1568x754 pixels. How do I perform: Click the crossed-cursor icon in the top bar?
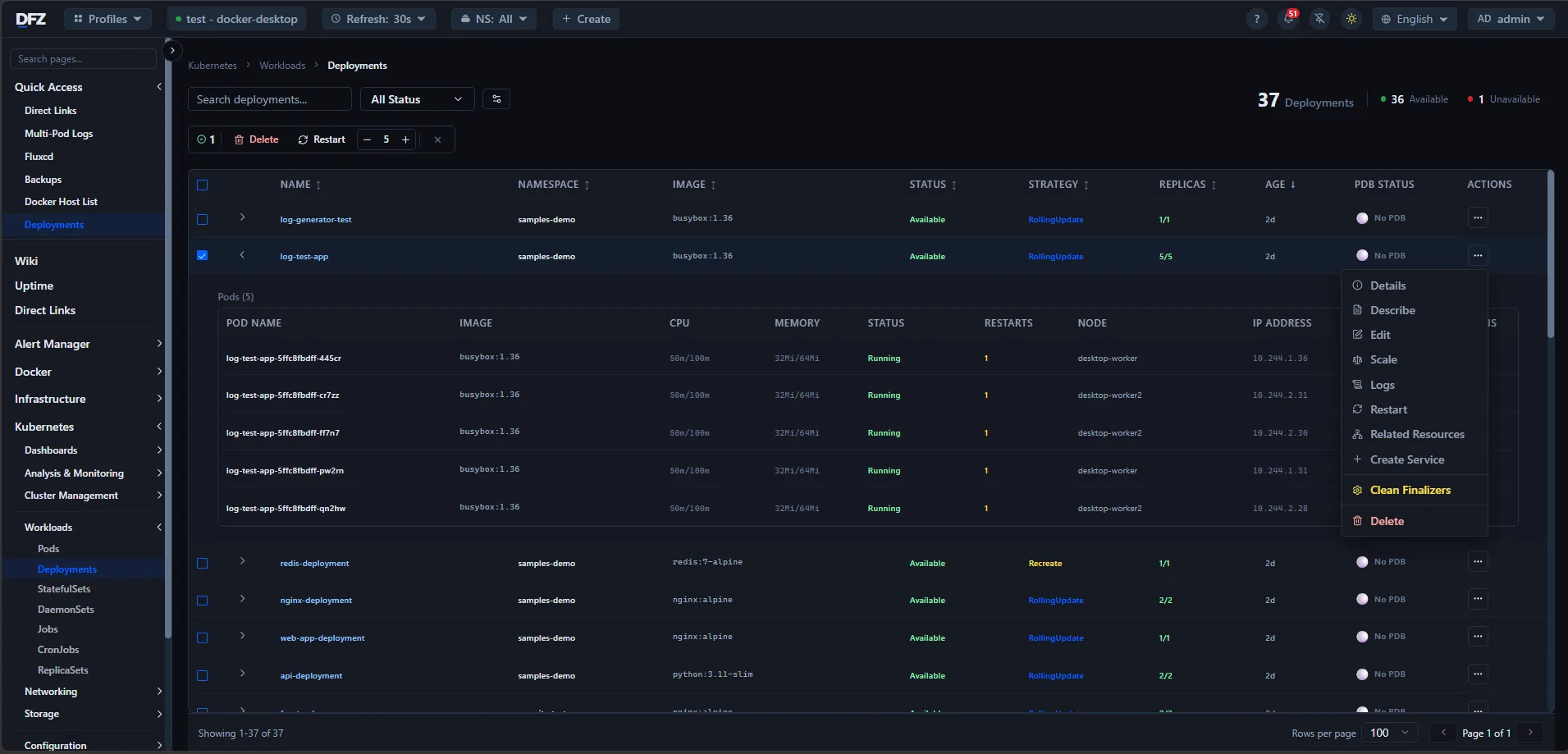tap(1319, 19)
